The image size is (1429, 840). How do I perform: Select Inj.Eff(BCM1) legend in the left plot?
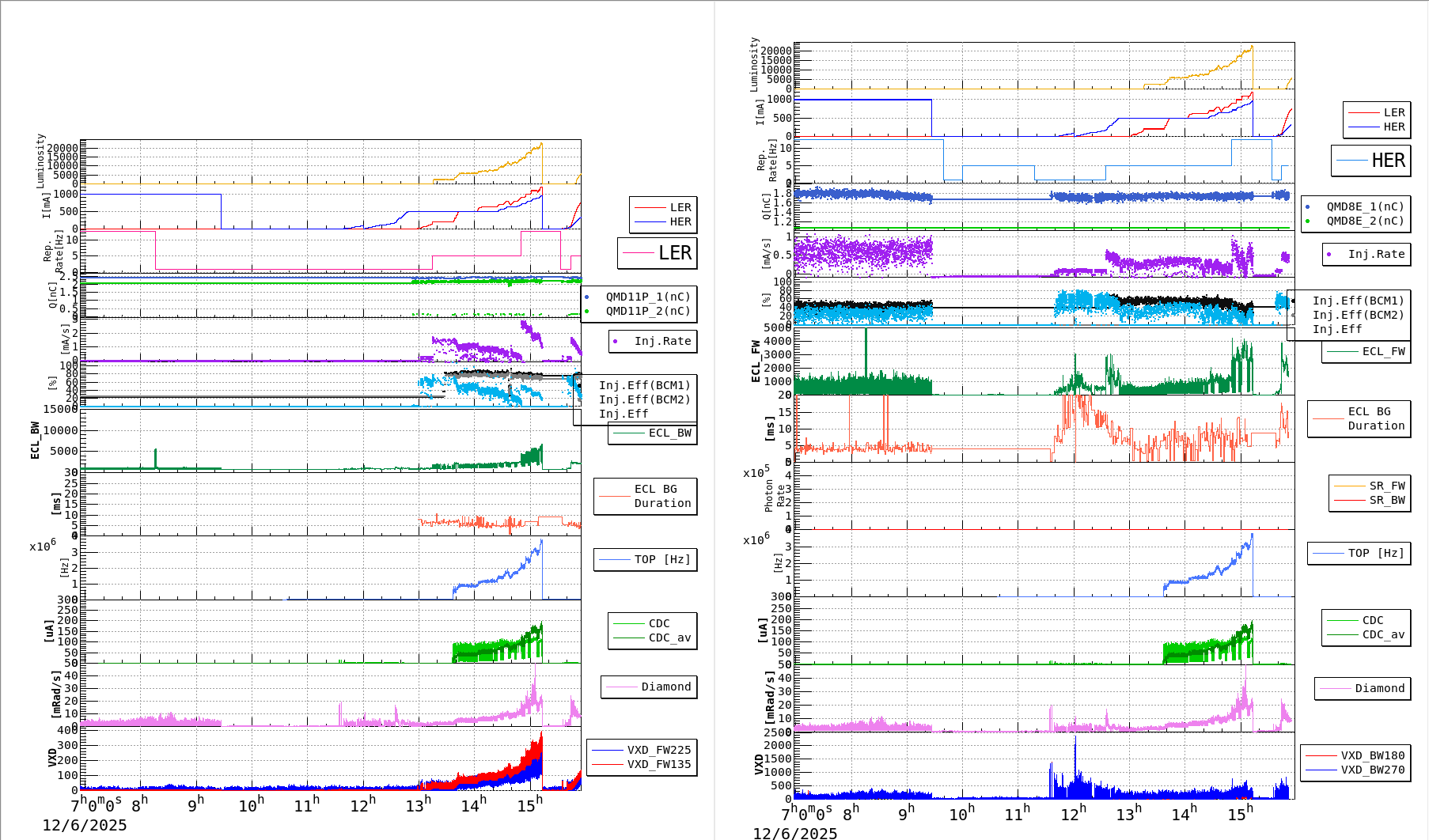tap(645, 385)
